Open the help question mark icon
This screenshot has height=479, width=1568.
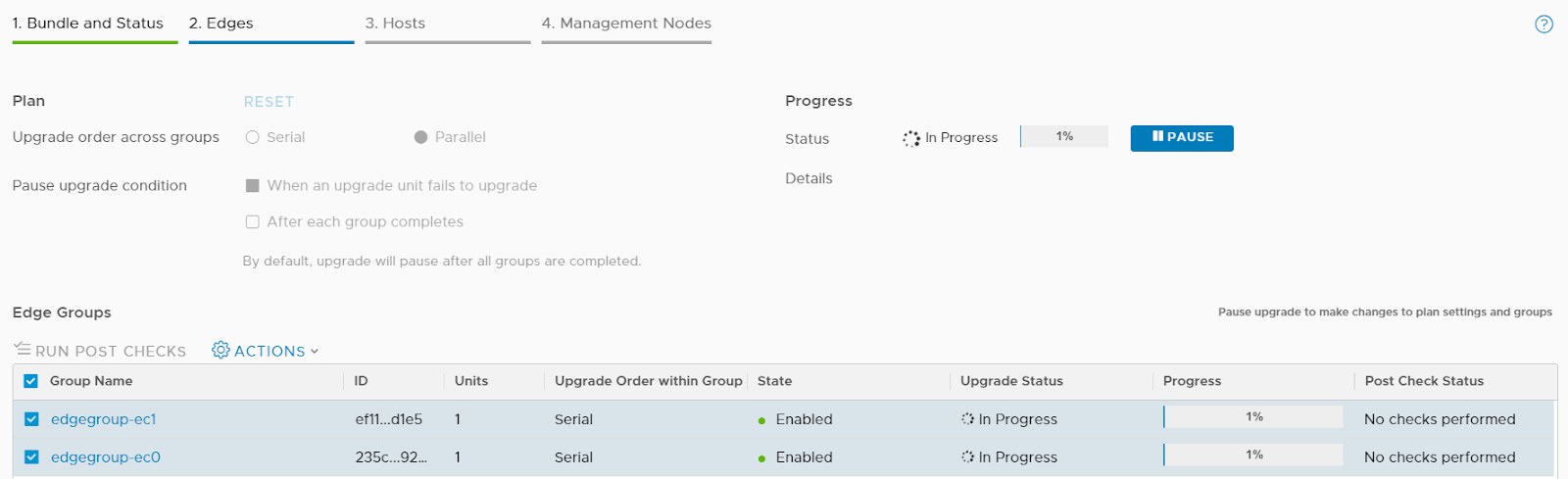pos(1543,24)
